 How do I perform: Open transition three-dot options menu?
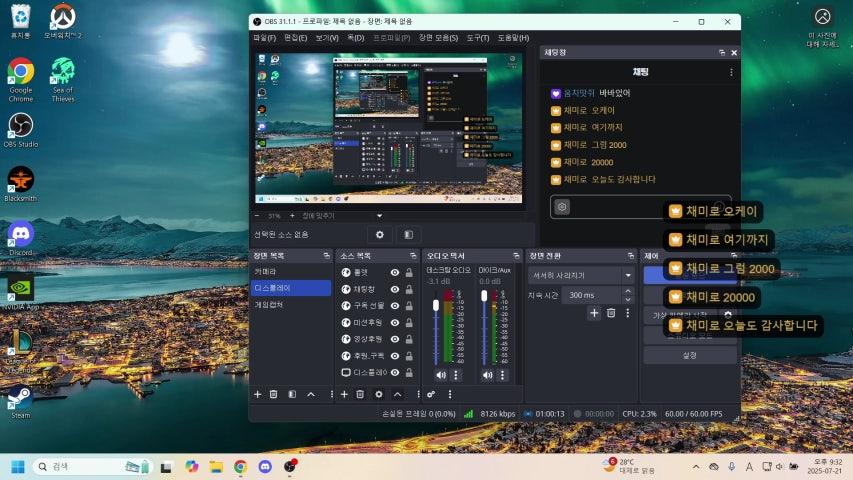pyautogui.click(x=628, y=312)
